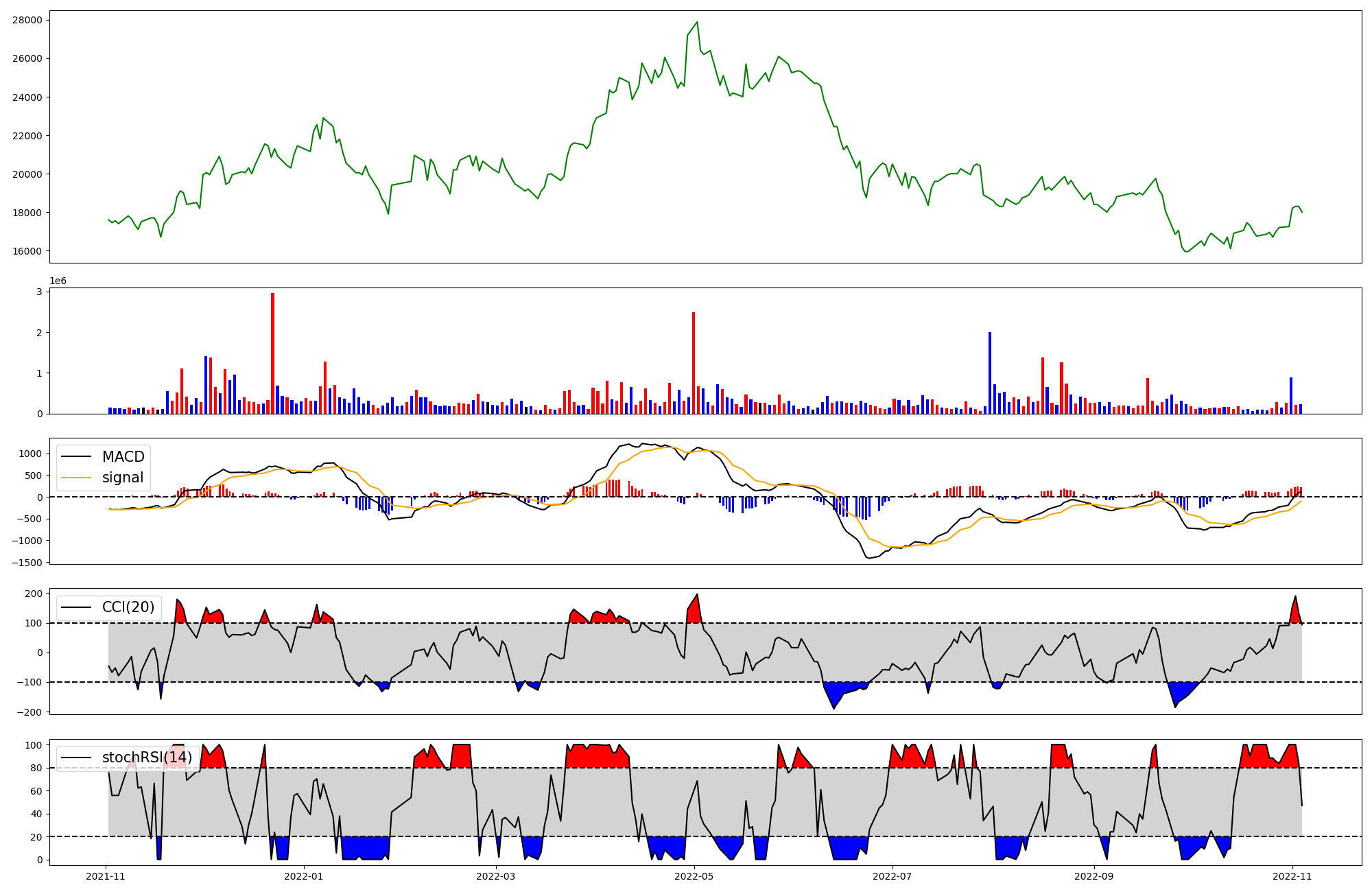Click the 2022-11 x-axis date label
The height and width of the screenshot is (892, 1372).
(x=1292, y=876)
